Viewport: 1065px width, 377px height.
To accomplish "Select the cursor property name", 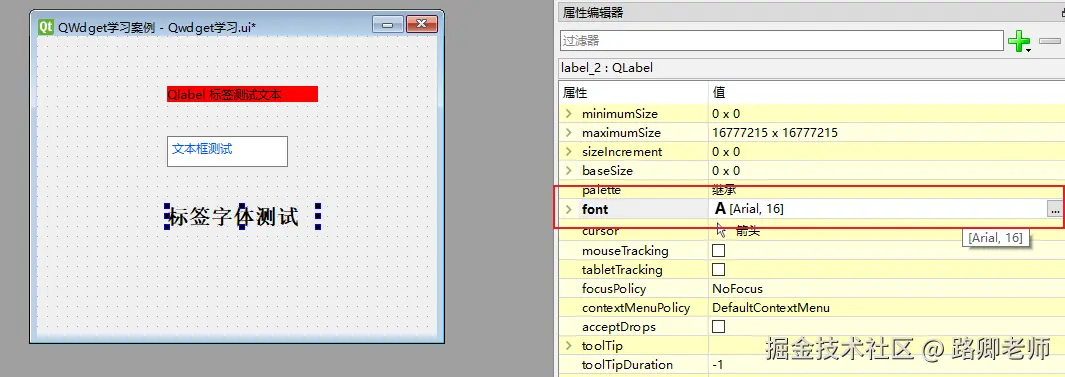I will (x=600, y=231).
